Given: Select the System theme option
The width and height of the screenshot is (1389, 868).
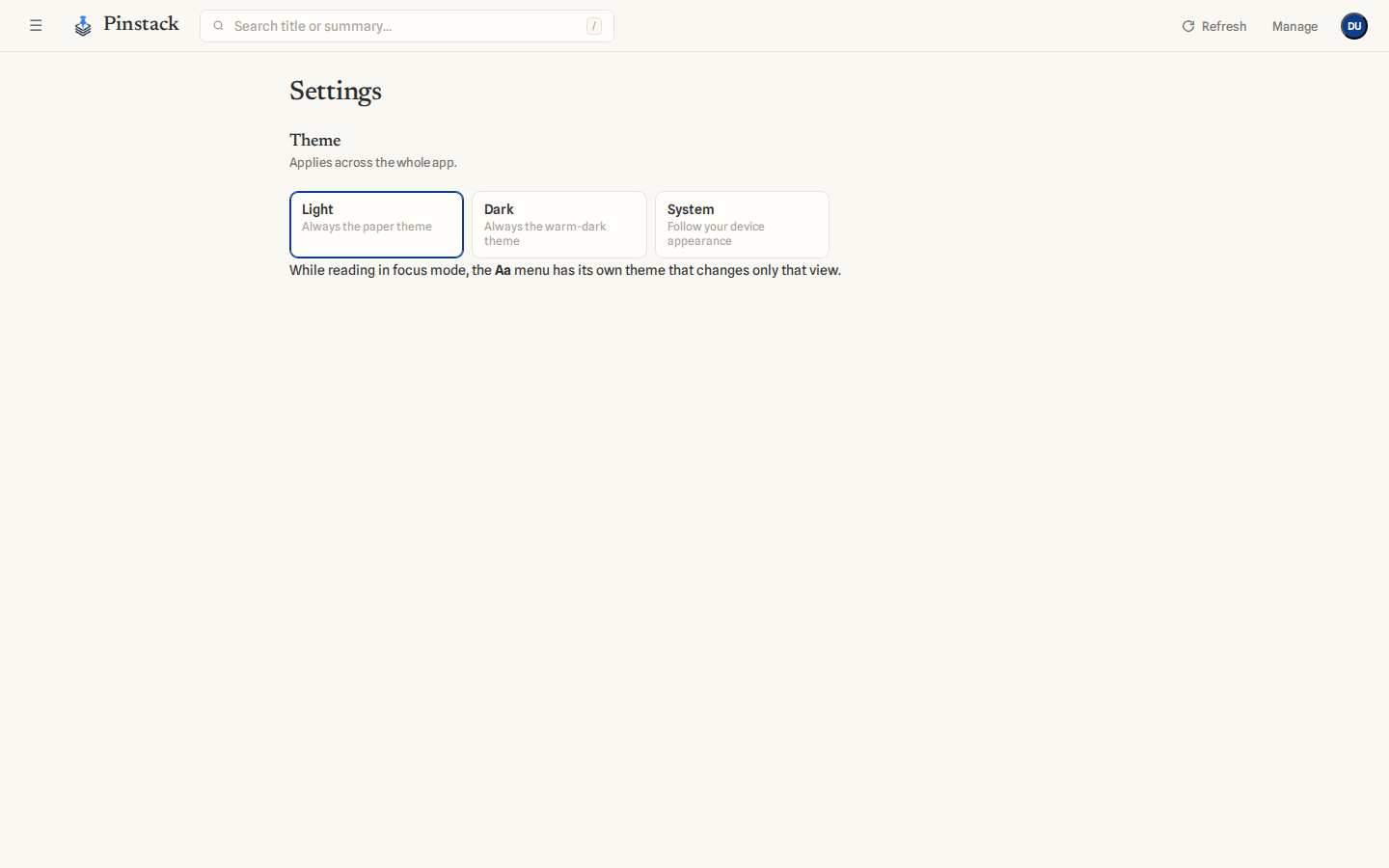Looking at the screenshot, I should [x=742, y=225].
